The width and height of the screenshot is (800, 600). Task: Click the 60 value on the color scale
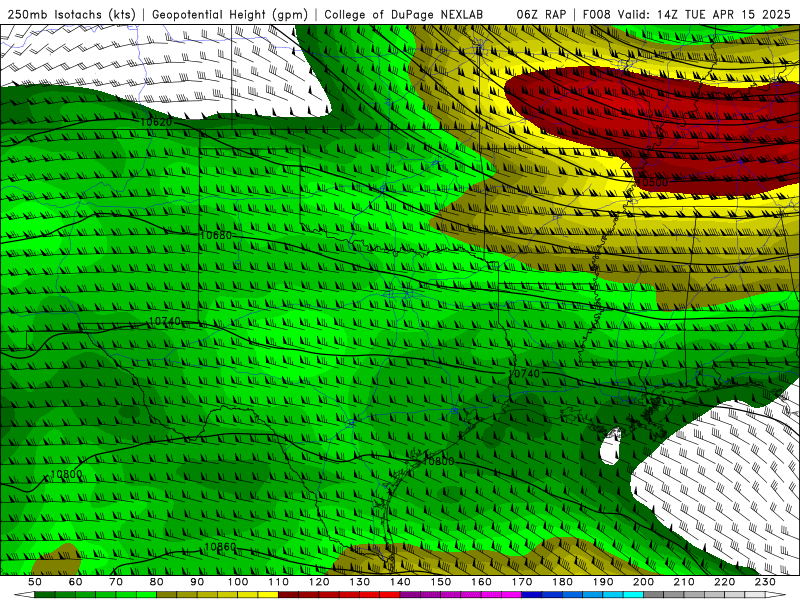(x=75, y=582)
